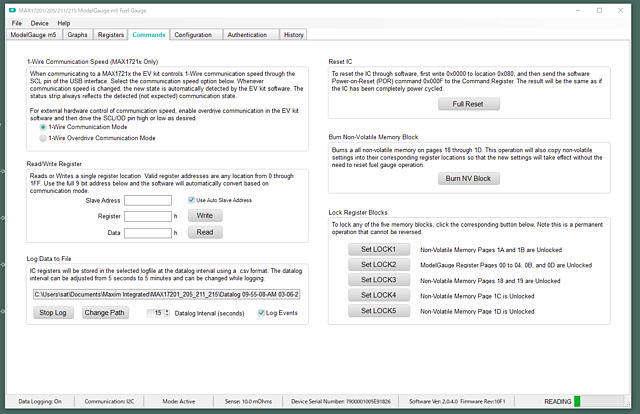
Task: Click the Set LOCK5 button
Action: (x=379, y=310)
